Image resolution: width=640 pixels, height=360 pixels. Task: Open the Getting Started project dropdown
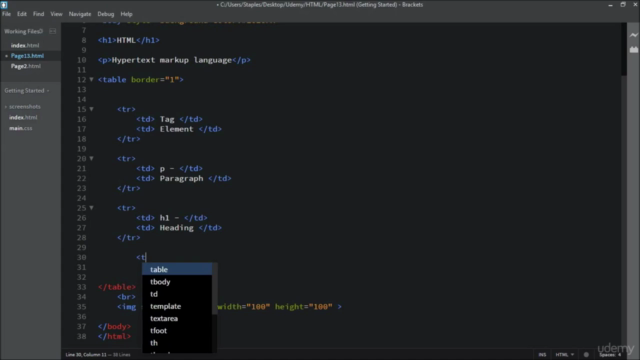click(27, 91)
